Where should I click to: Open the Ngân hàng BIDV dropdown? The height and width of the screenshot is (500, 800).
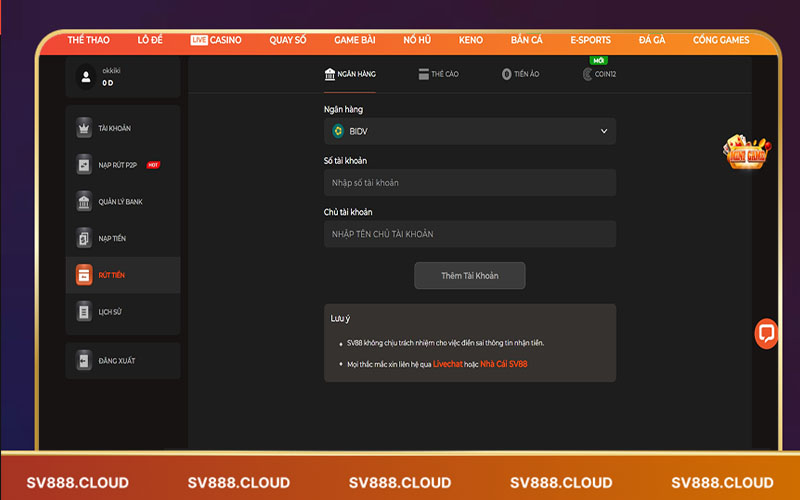pyautogui.click(x=469, y=131)
